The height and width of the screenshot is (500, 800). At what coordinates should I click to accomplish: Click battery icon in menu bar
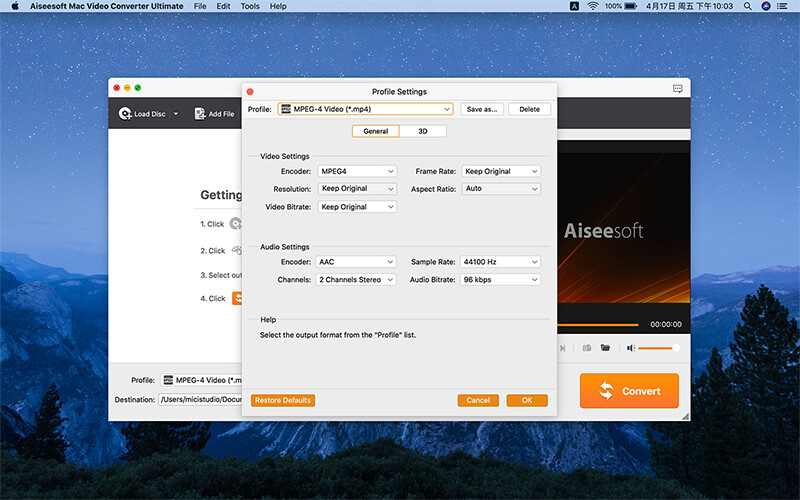631,6
